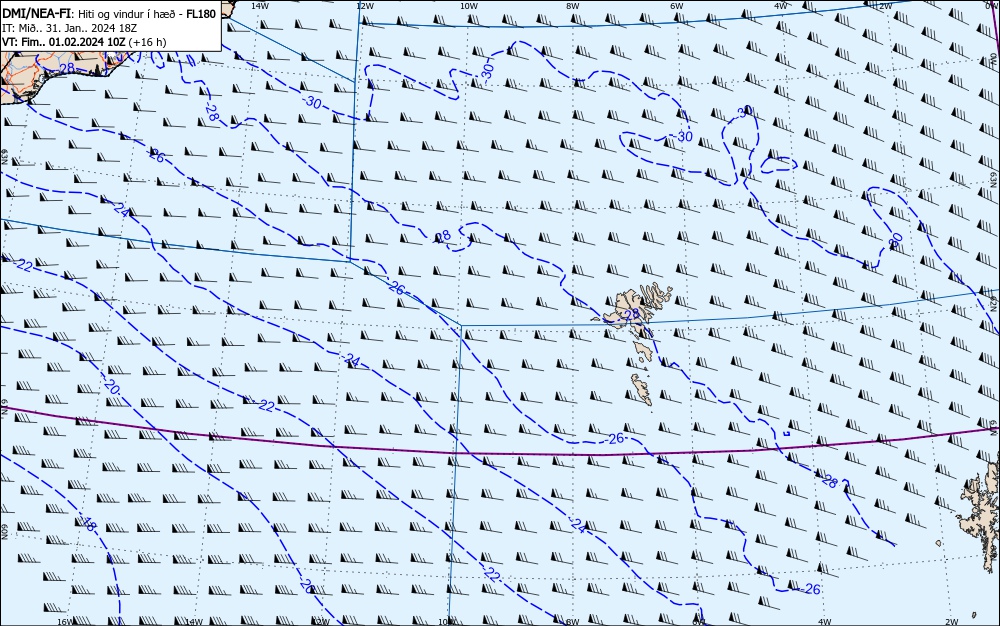Click the '8W' longitude label on top edge
Screen dimensions: 1000x626
[573, 6]
